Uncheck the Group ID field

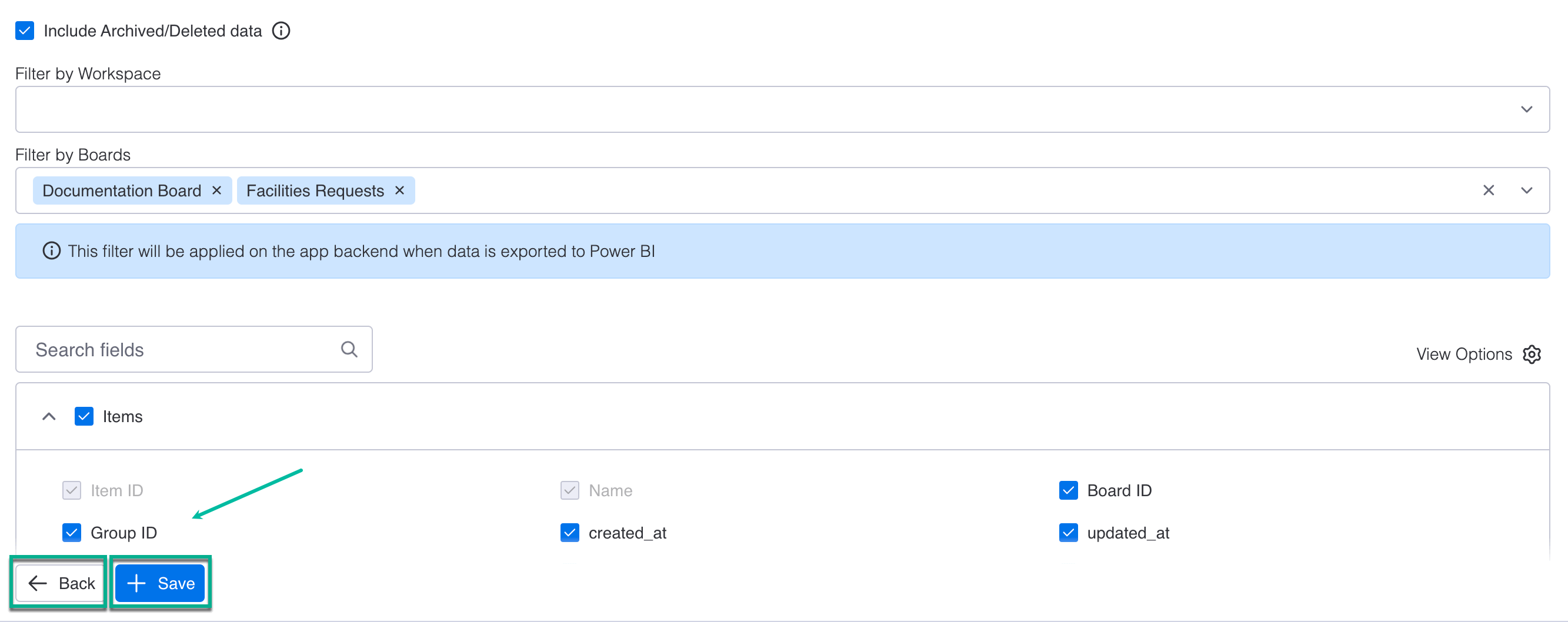tap(72, 533)
